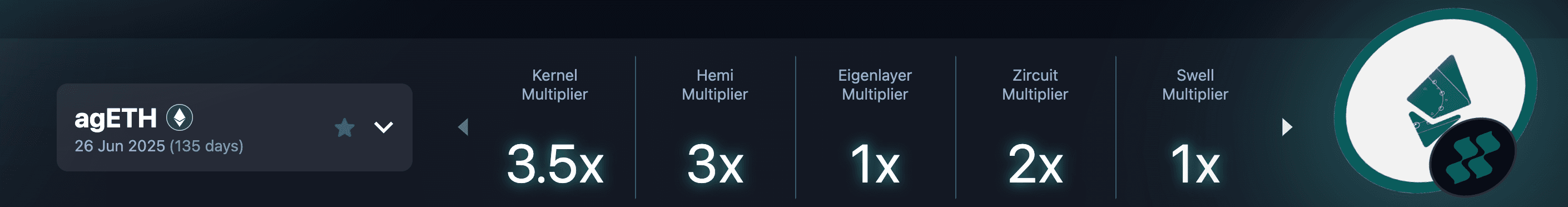This screenshot has height=207, width=1568.
Task: Select the Eigenlayer Multiplier label
Action: 875,85
